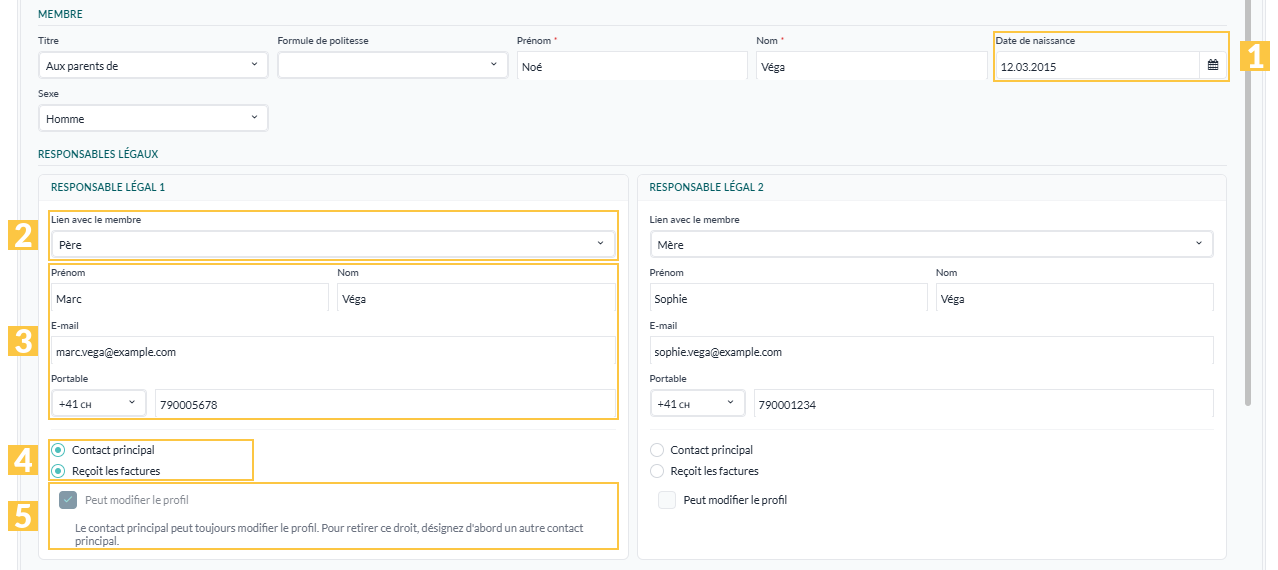Click the Date de naissance label
The width and height of the screenshot is (1278, 570).
click(x=1035, y=41)
